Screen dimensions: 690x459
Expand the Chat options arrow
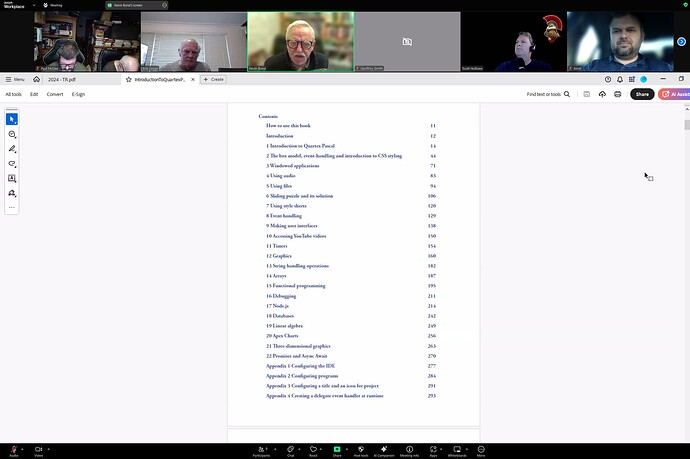coord(299,449)
